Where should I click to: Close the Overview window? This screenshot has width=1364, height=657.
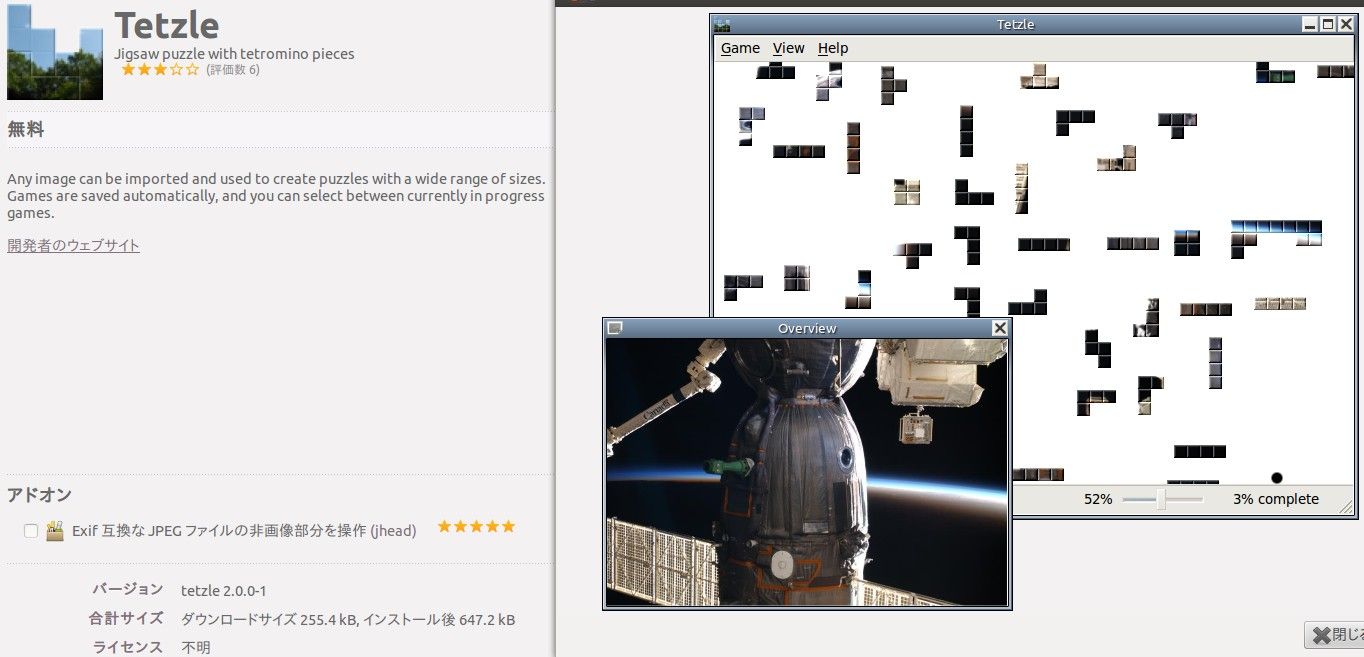coord(999,328)
